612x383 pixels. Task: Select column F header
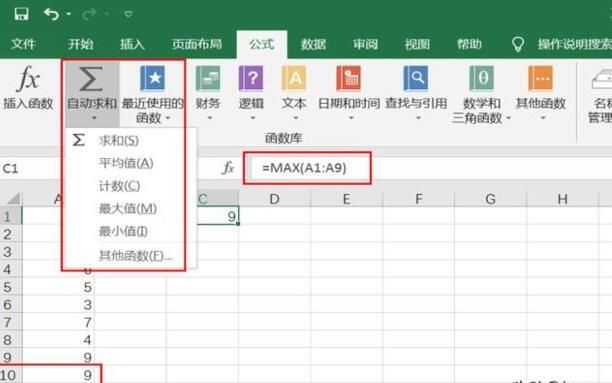tap(418, 199)
